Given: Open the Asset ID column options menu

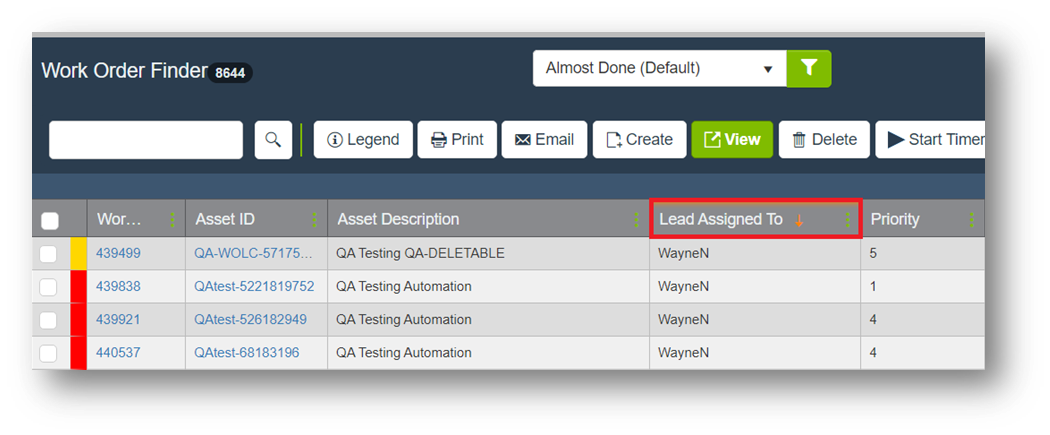Looking at the screenshot, I should (x=315, y=220).
